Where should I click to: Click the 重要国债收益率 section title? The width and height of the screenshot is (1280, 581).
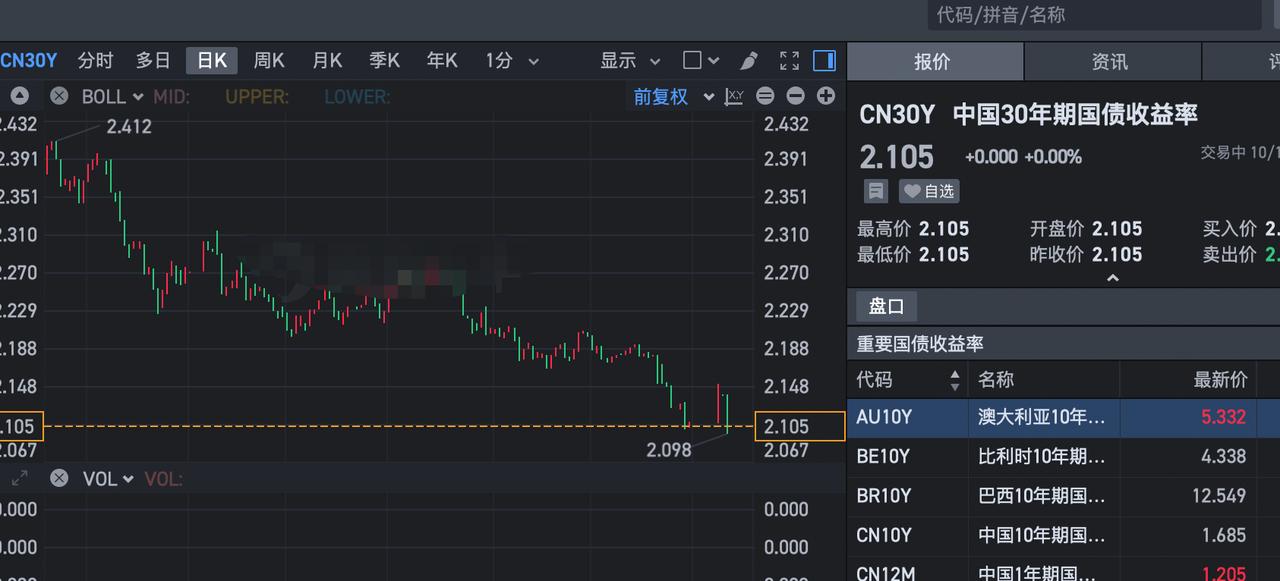click(920, 343)
